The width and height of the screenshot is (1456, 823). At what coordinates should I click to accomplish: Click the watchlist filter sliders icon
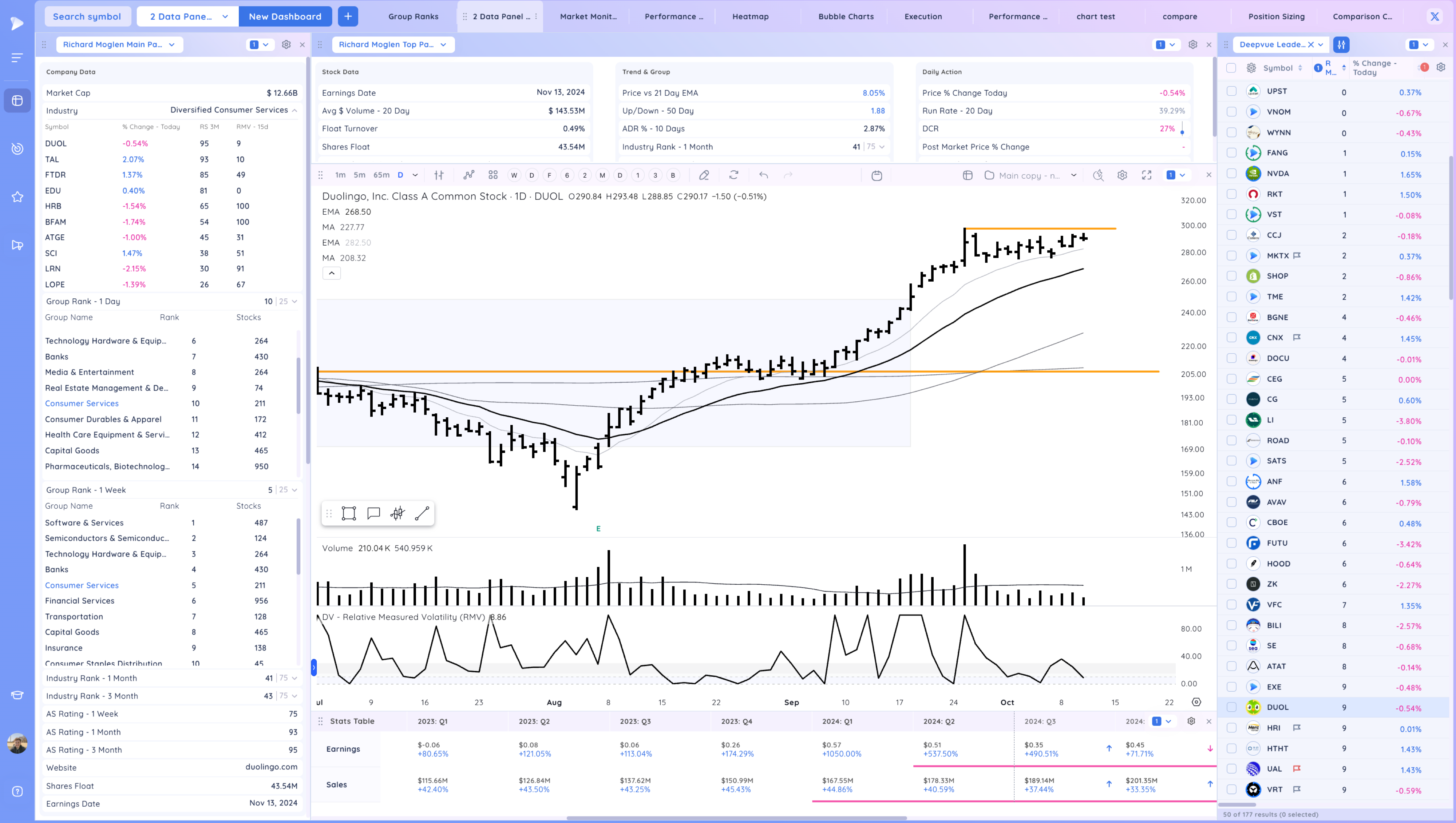(x=1341, y=45)
